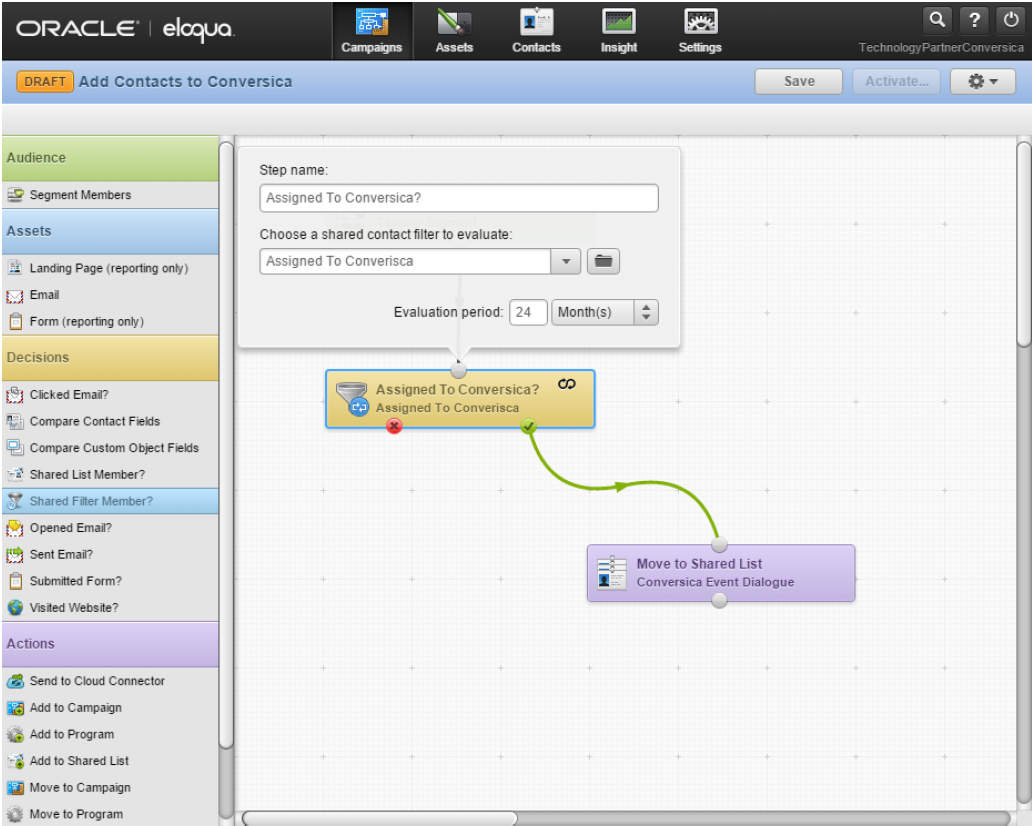The width and height of the screenshot is (1034, 826).
Task: Open the Settings menu
Action: coord(700,31)
